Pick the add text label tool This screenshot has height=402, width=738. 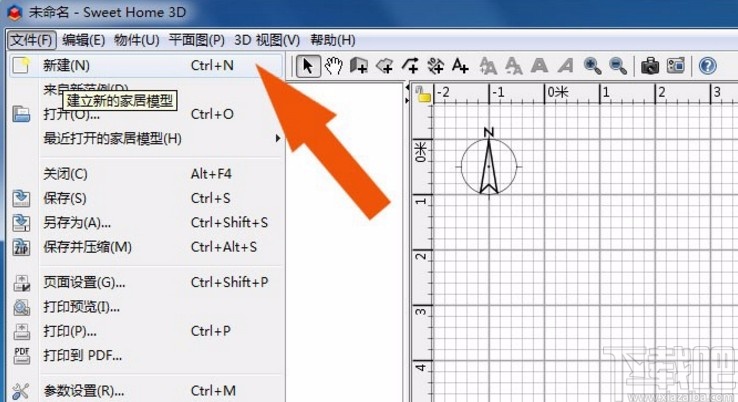460,66
